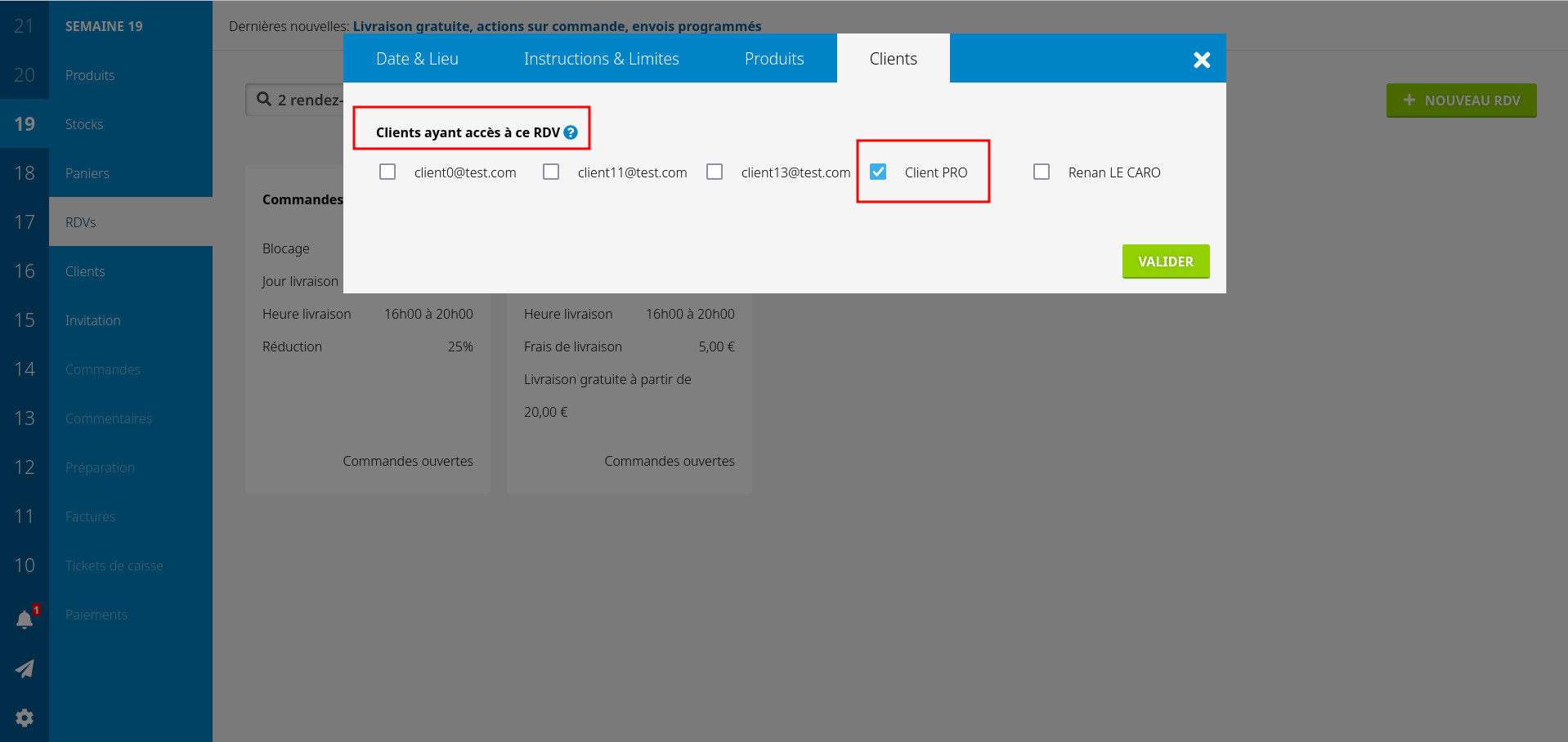Select the Renan LE CARO checkbox
Screen dimensions: 1568x742
(x=1042, y=172)
